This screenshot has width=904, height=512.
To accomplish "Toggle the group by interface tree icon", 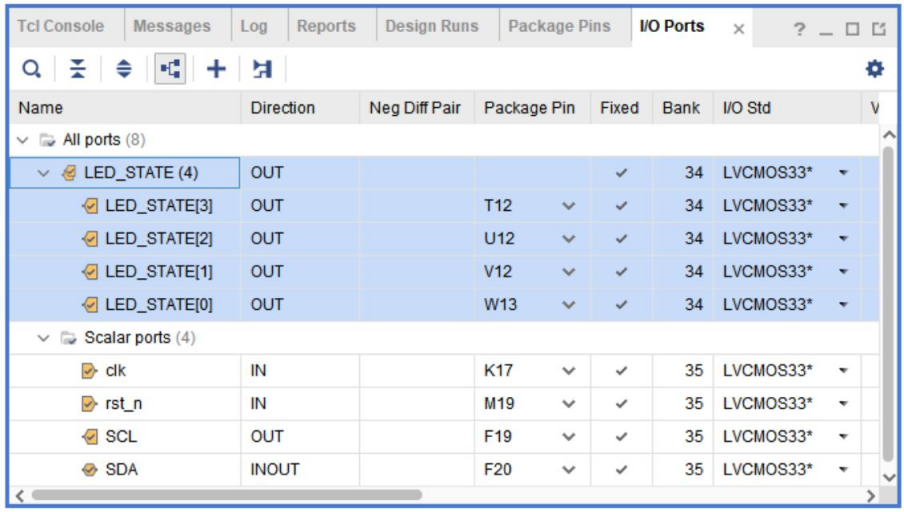I will (170, 69).
